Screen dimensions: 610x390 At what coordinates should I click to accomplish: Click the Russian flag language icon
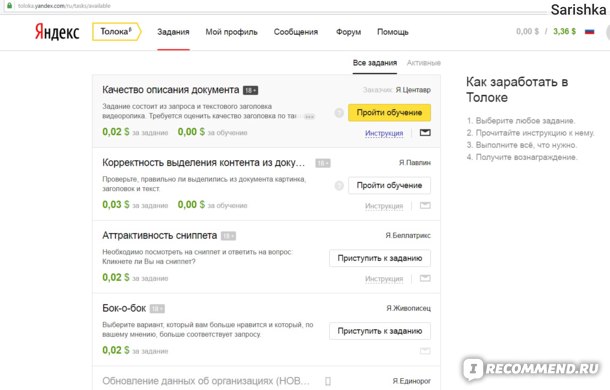pyautogui.click(x=589, y=32)
